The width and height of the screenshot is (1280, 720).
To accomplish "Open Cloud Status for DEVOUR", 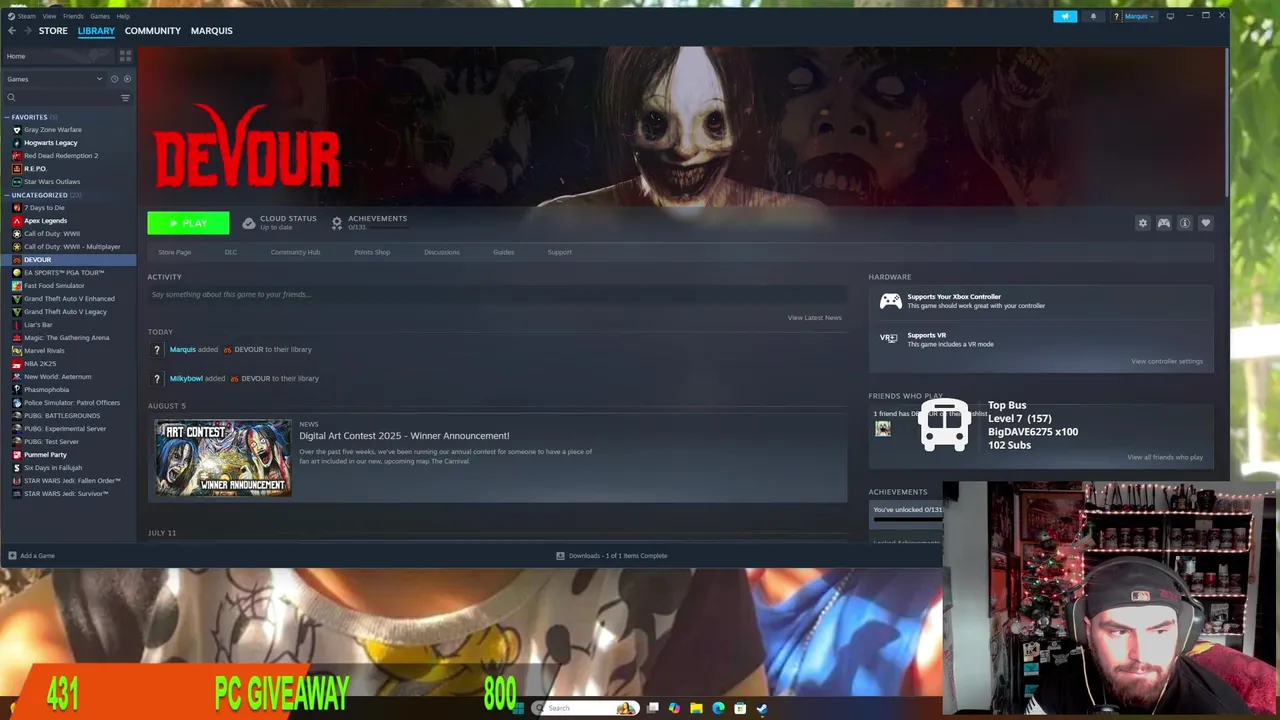I will click(280, 222).
